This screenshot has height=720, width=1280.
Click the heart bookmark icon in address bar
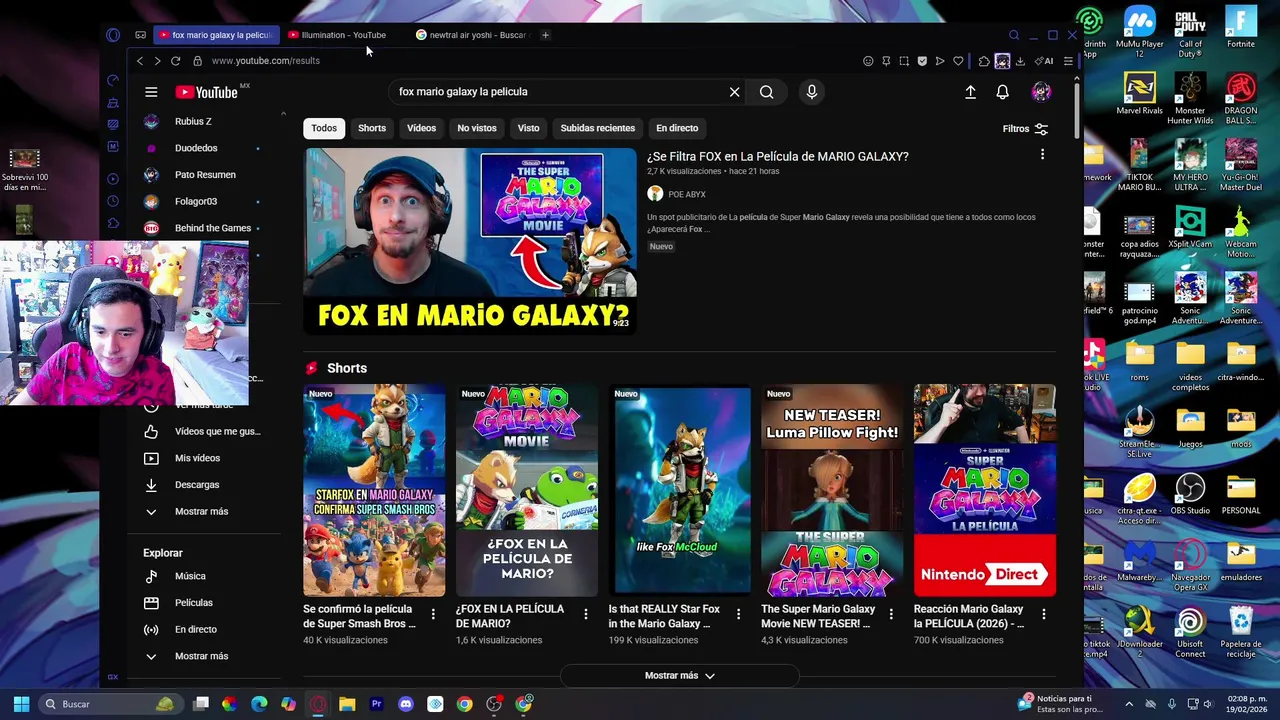click(x=958, y=61)
